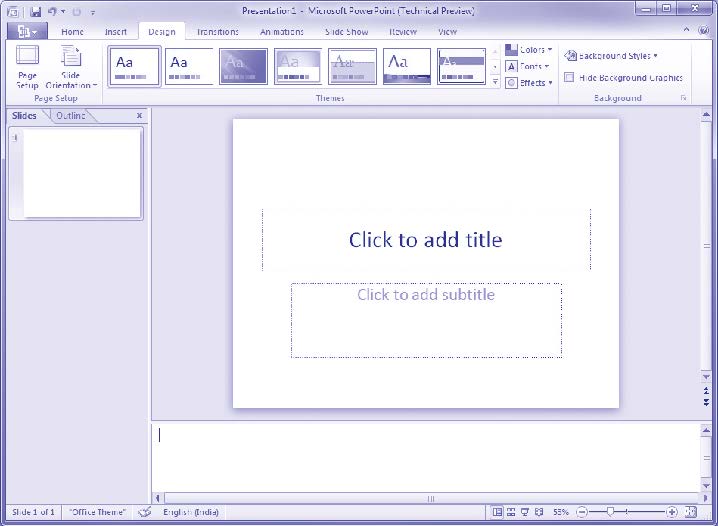
Task: Open the Transitions tab
Action: 218,32
